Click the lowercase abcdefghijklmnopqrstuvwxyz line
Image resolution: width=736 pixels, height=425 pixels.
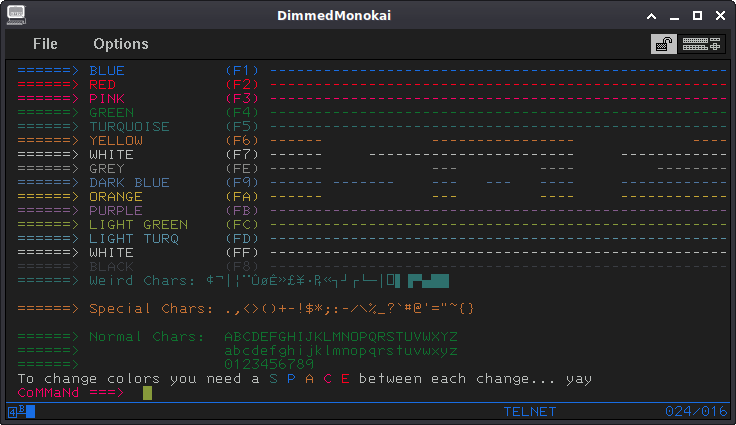coord(341,351)
